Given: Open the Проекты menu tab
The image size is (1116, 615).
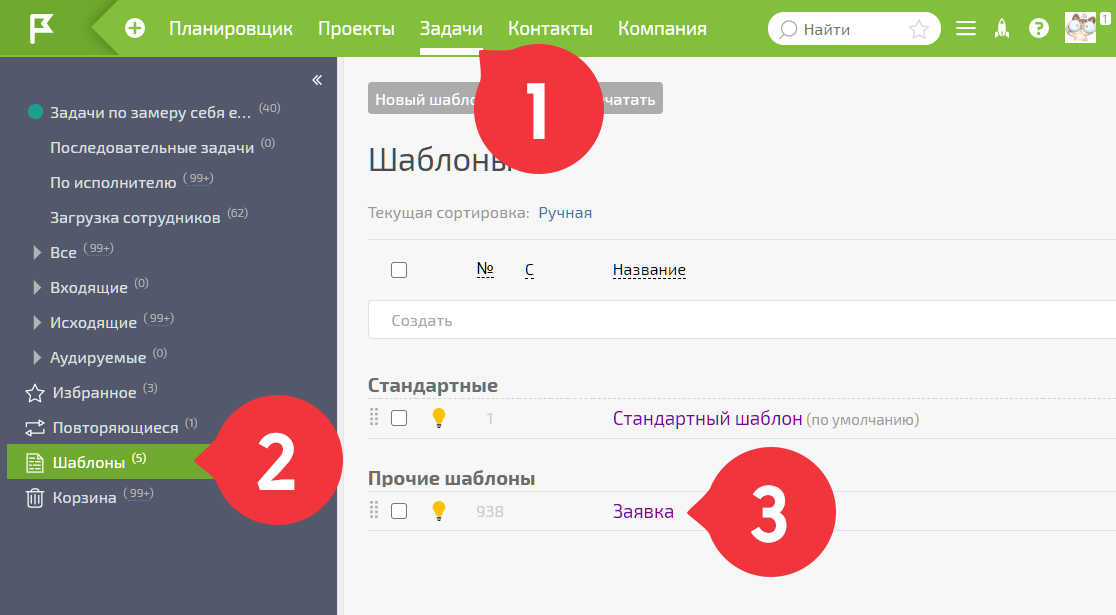Looking at the screenshot, I should tap(356, 28).
